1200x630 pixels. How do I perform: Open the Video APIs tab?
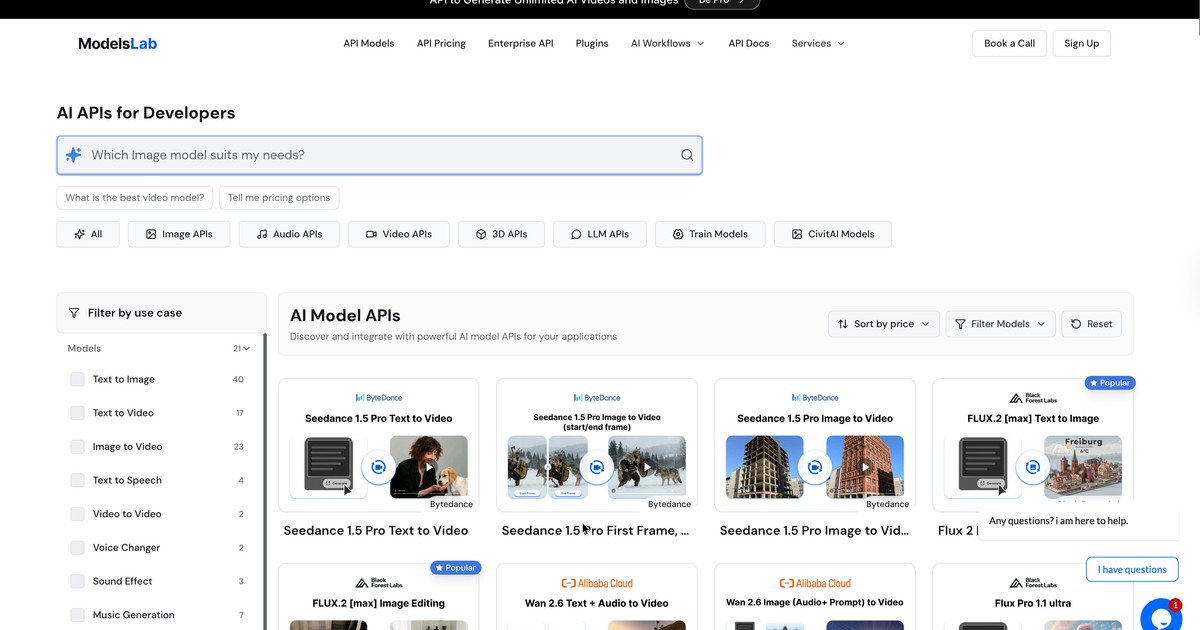click(x=398, y=234)
